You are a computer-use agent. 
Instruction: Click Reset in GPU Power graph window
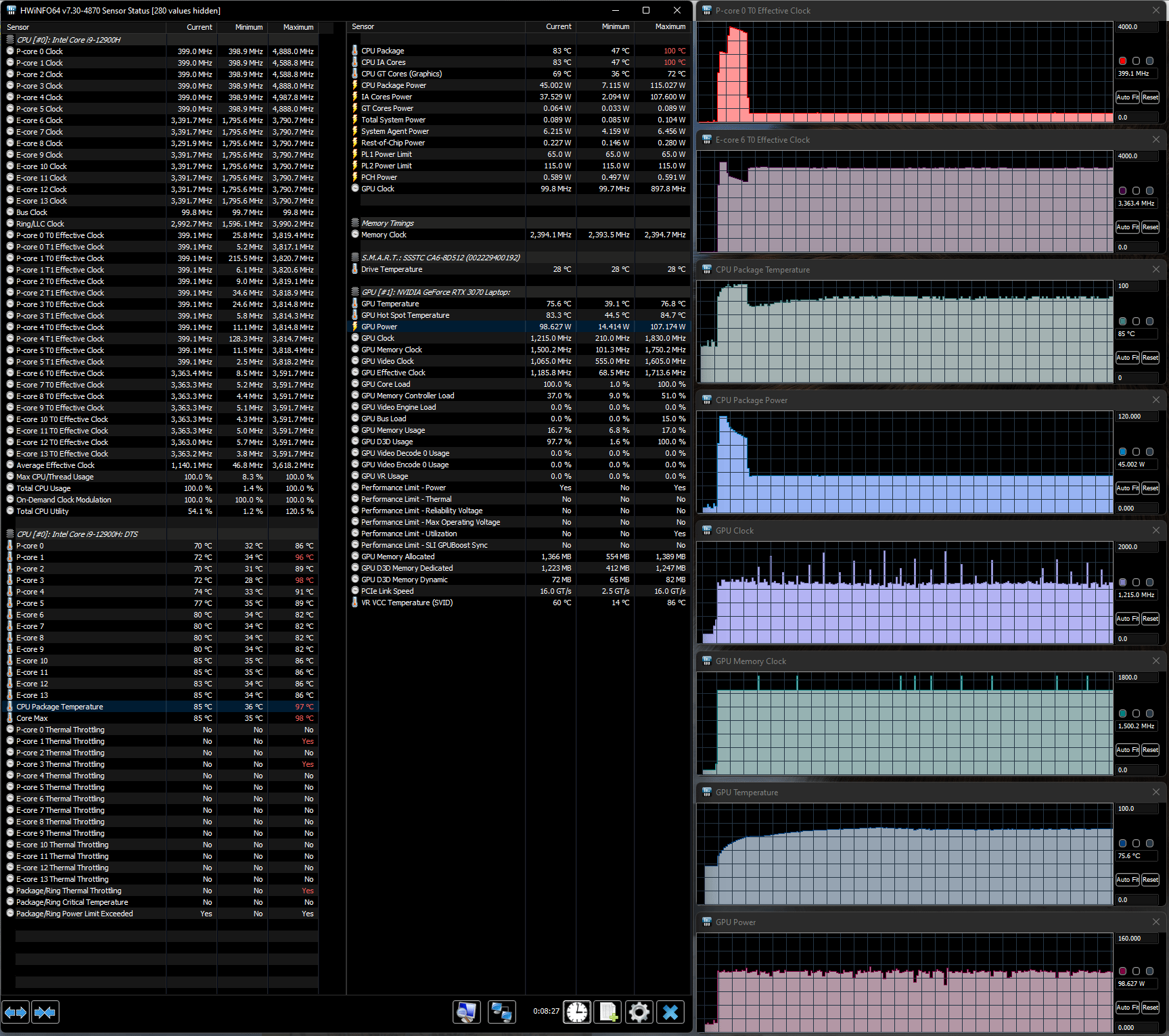coord(1150,1008)
